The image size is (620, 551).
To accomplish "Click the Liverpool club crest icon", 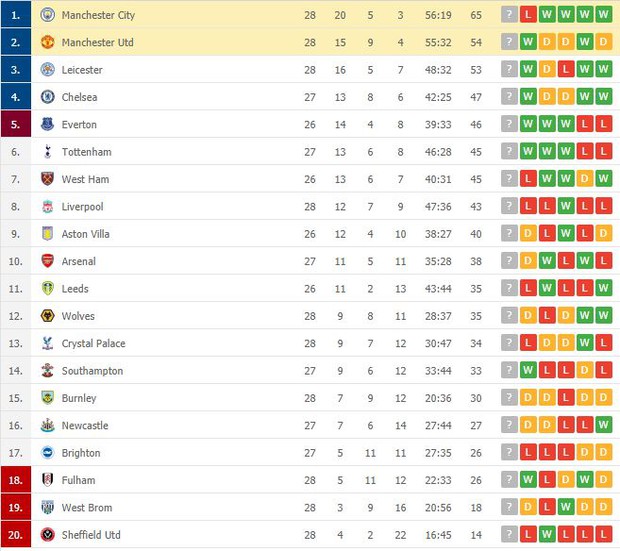I will click(47, 207).
